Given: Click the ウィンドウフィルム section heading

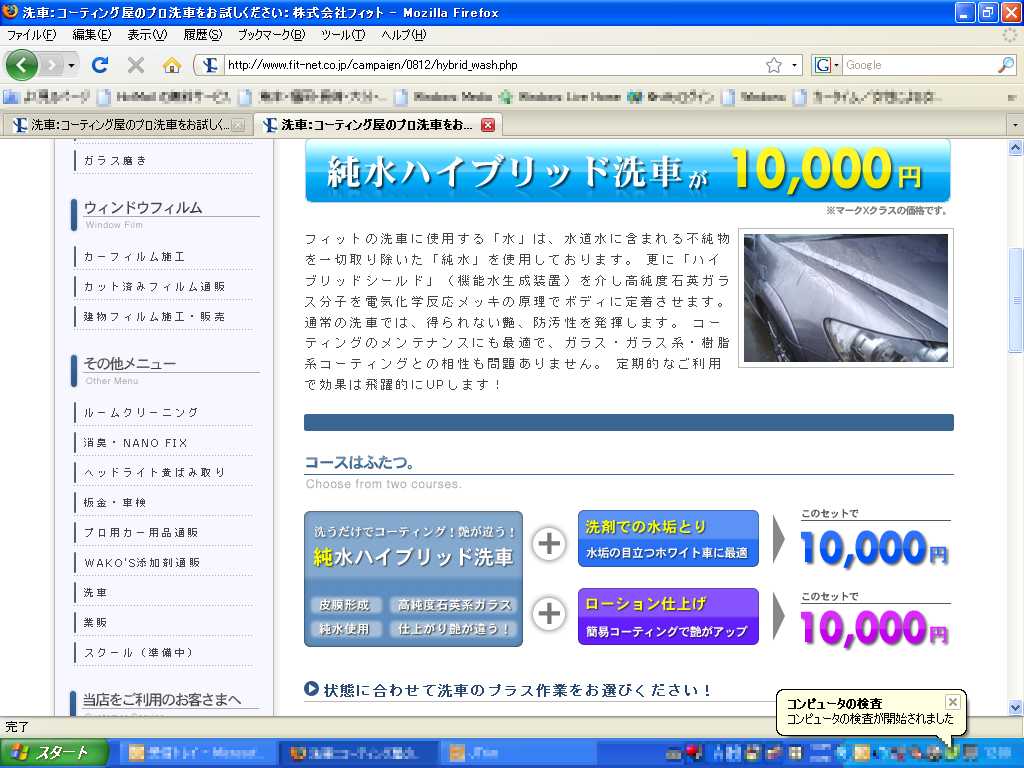Looking at the screenshot, I should (x=143, y=208).
